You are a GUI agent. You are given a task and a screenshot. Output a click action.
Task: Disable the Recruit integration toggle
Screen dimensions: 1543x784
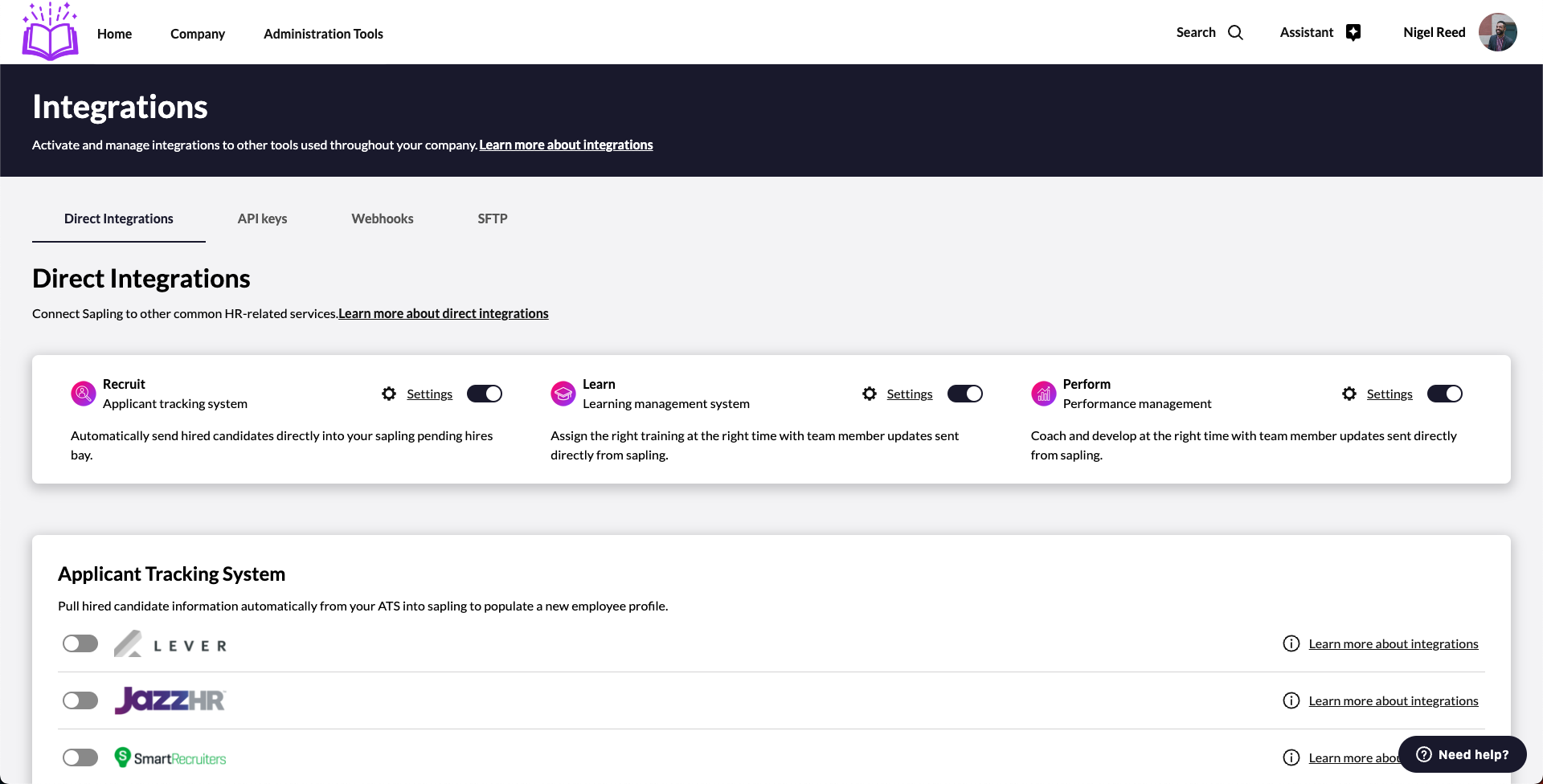(x=485, y=394)
